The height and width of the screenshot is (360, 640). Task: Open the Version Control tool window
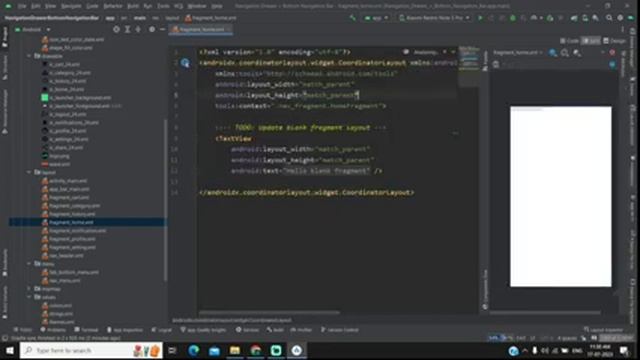pos(340,330)
